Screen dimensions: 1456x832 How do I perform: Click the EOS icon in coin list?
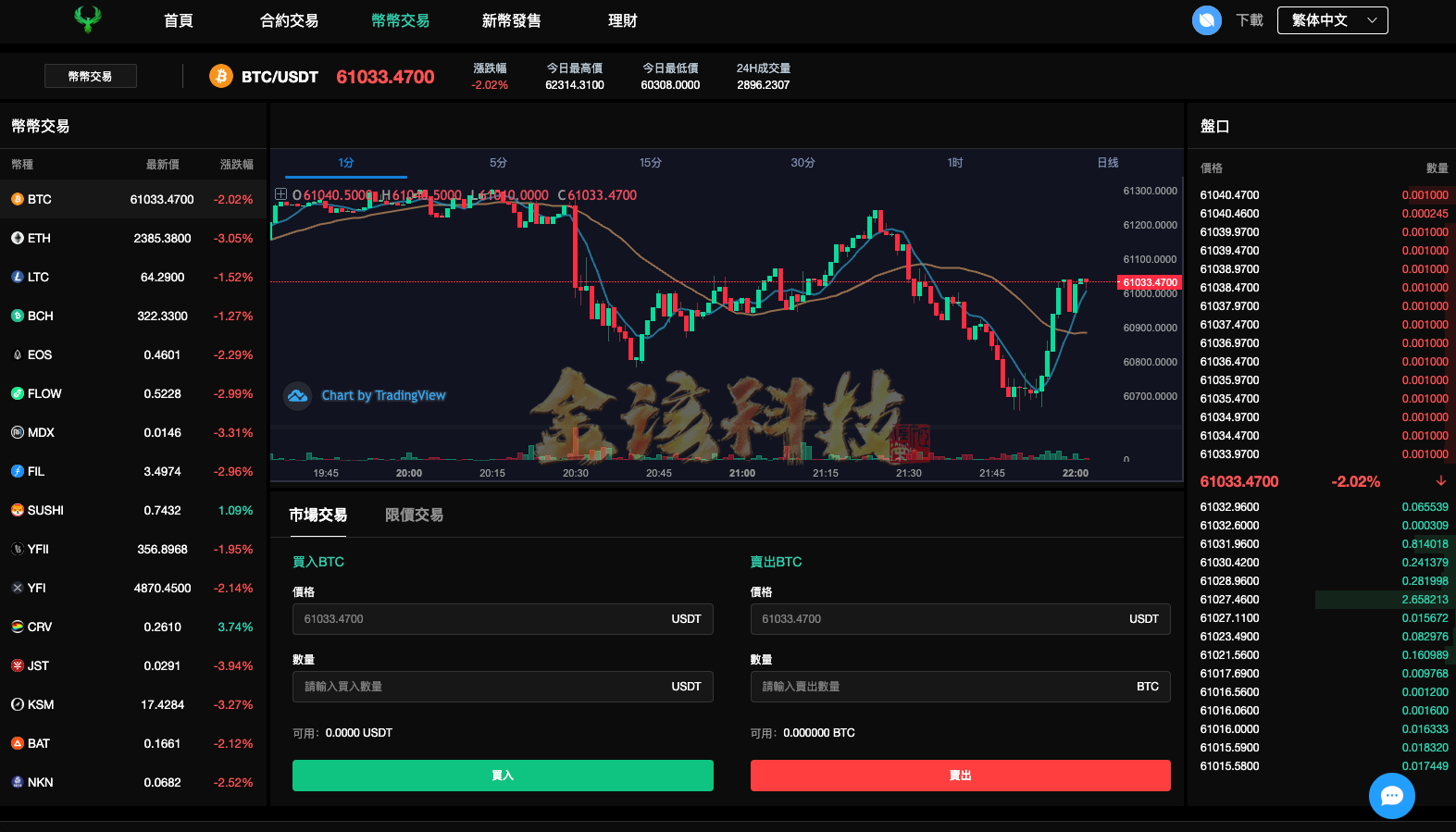(x=18, y=354)
